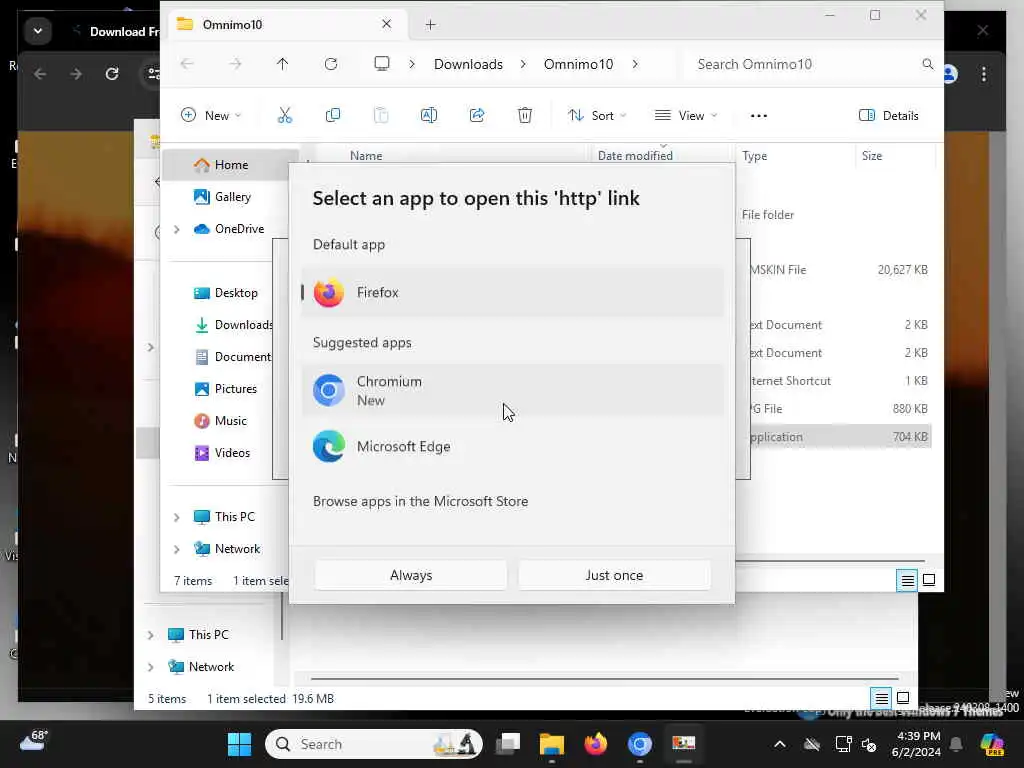1024x768 pixels.
Task: Open Home in the navigation pane
Action: coord(230,165)
